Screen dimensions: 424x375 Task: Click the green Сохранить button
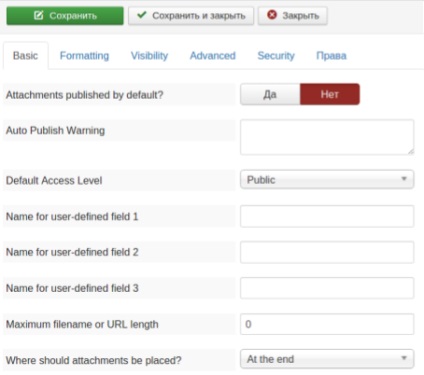[x=65, y=16]
